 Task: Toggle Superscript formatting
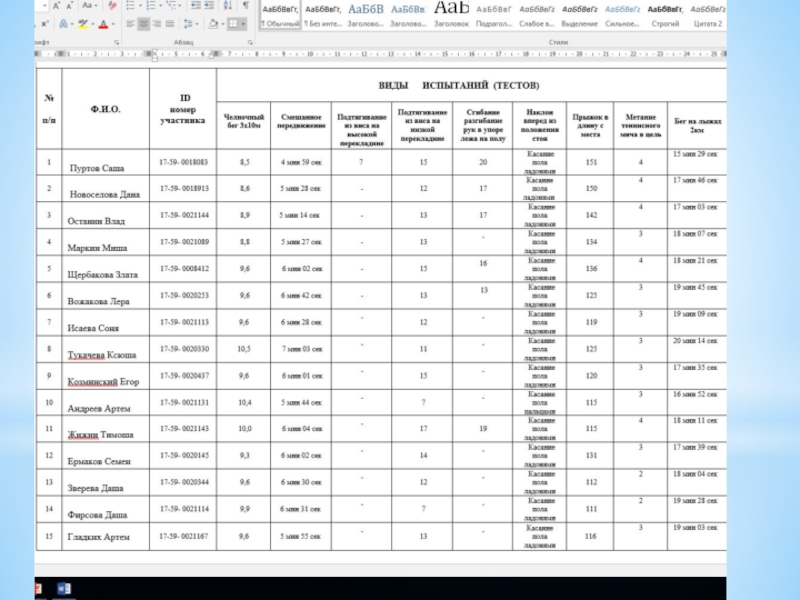coord(45,23)
